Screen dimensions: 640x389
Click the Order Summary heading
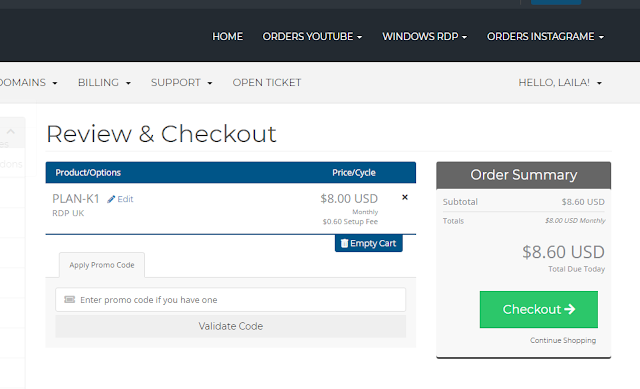(524, 175)
